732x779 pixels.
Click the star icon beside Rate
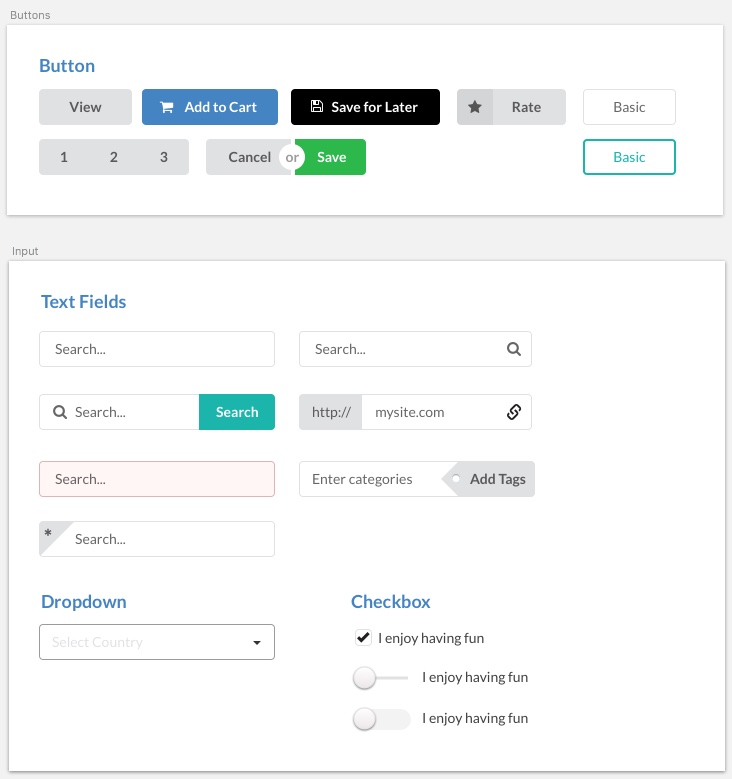click(x=475, y=107)
